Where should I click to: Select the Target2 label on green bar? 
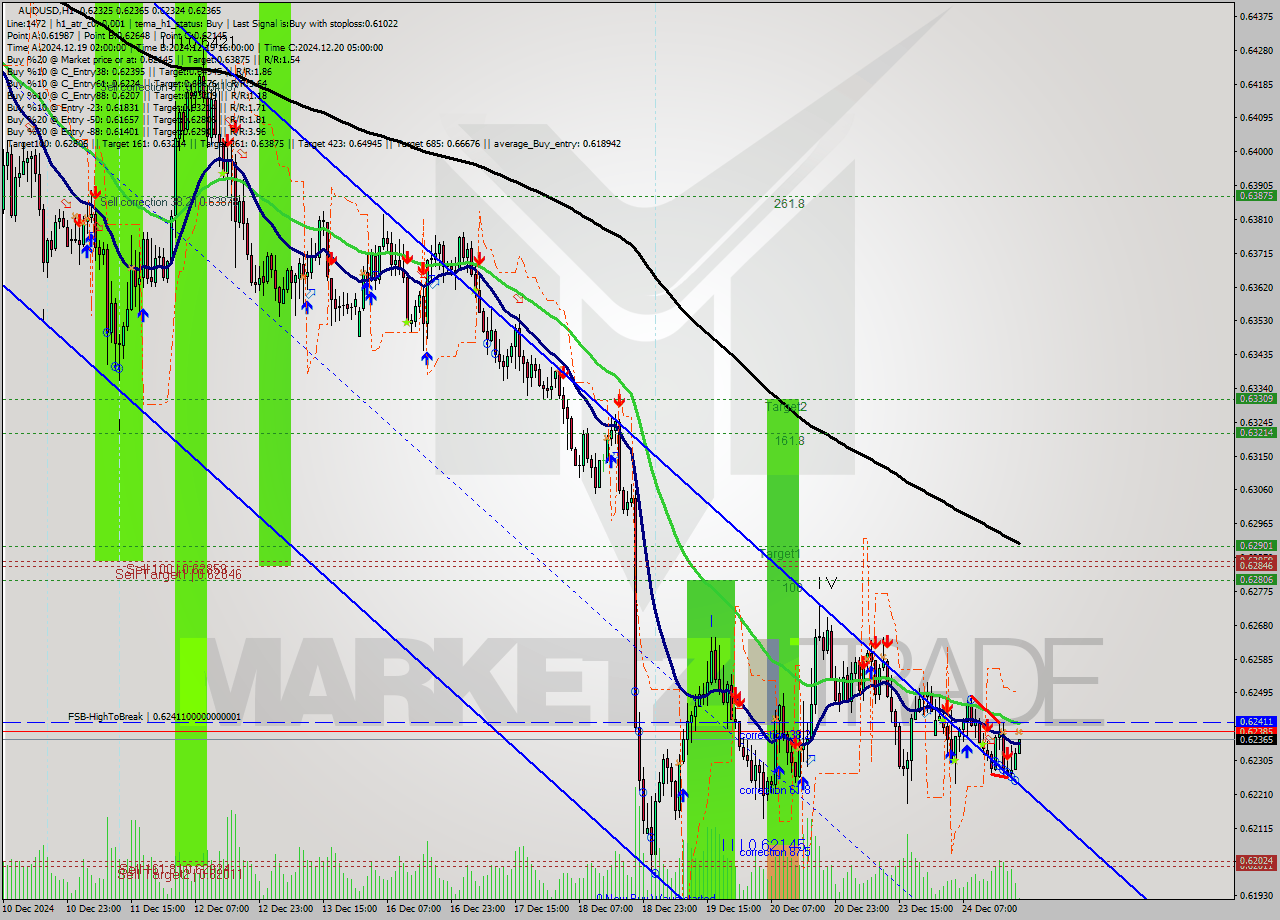[786, 407]
